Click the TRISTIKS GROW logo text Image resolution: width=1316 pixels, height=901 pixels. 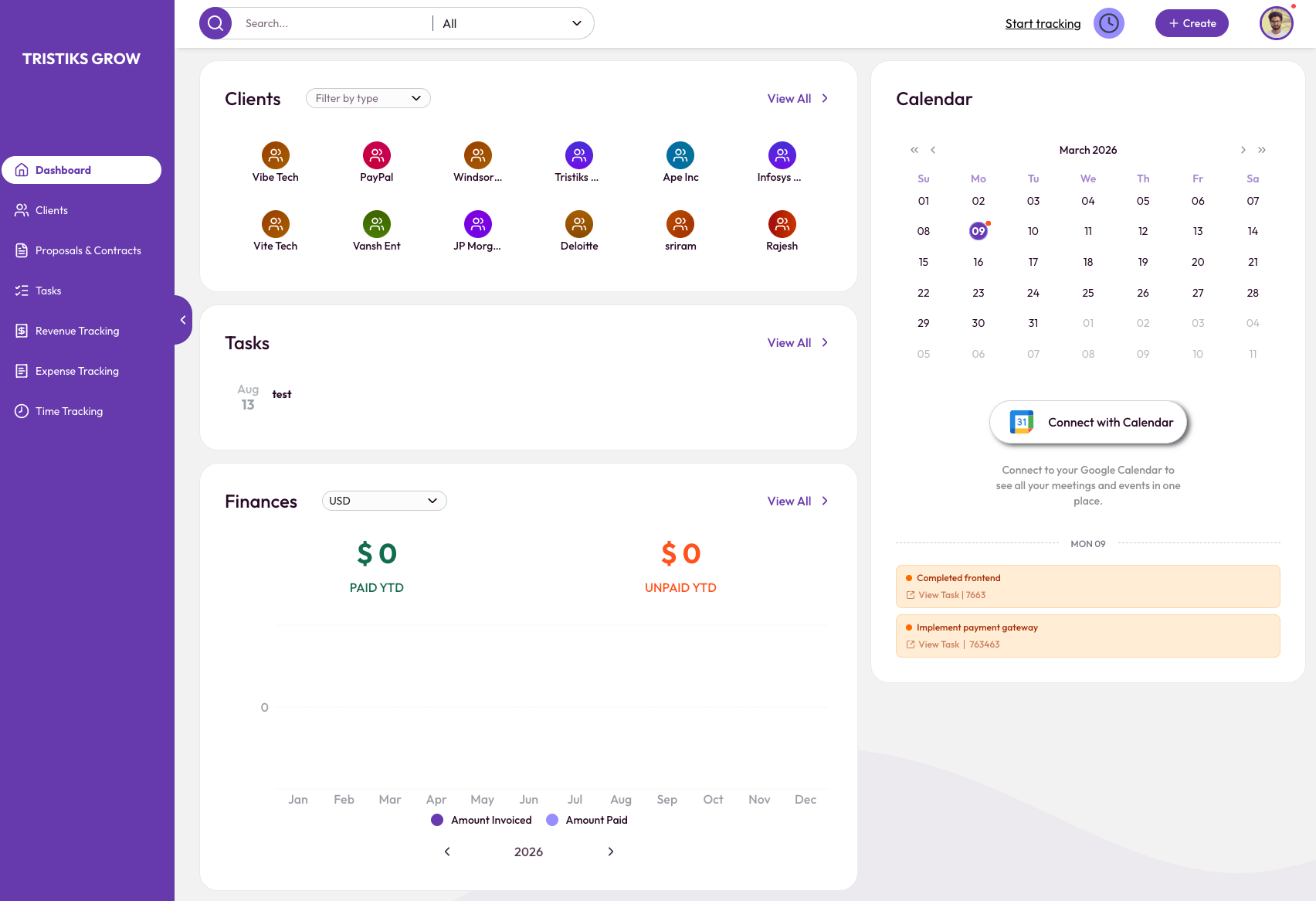click(81, 59)
